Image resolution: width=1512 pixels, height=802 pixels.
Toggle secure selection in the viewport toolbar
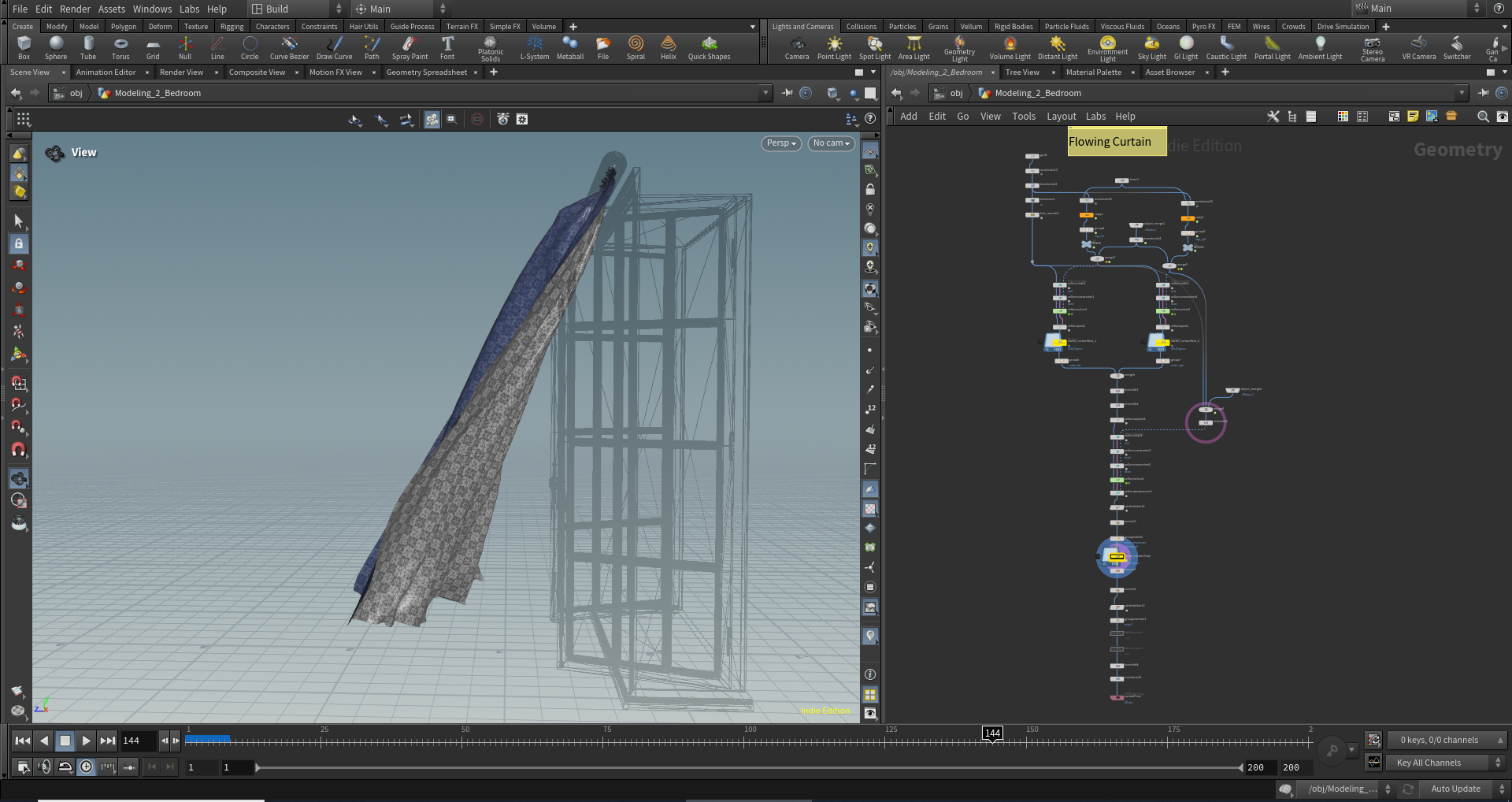pyautogui.click(x=18, y=244)
